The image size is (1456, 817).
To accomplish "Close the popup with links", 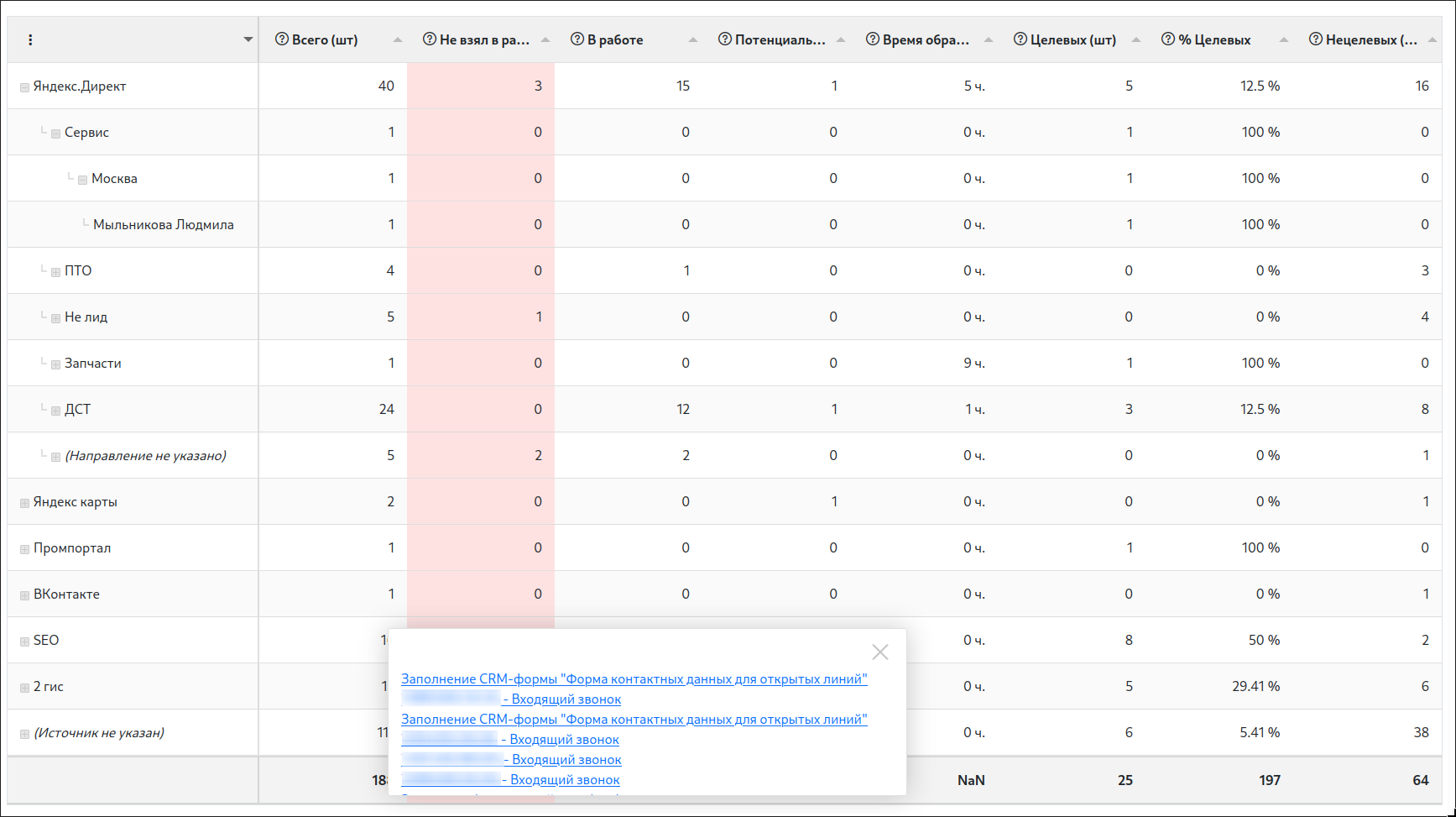I will (x=880, y=652).
